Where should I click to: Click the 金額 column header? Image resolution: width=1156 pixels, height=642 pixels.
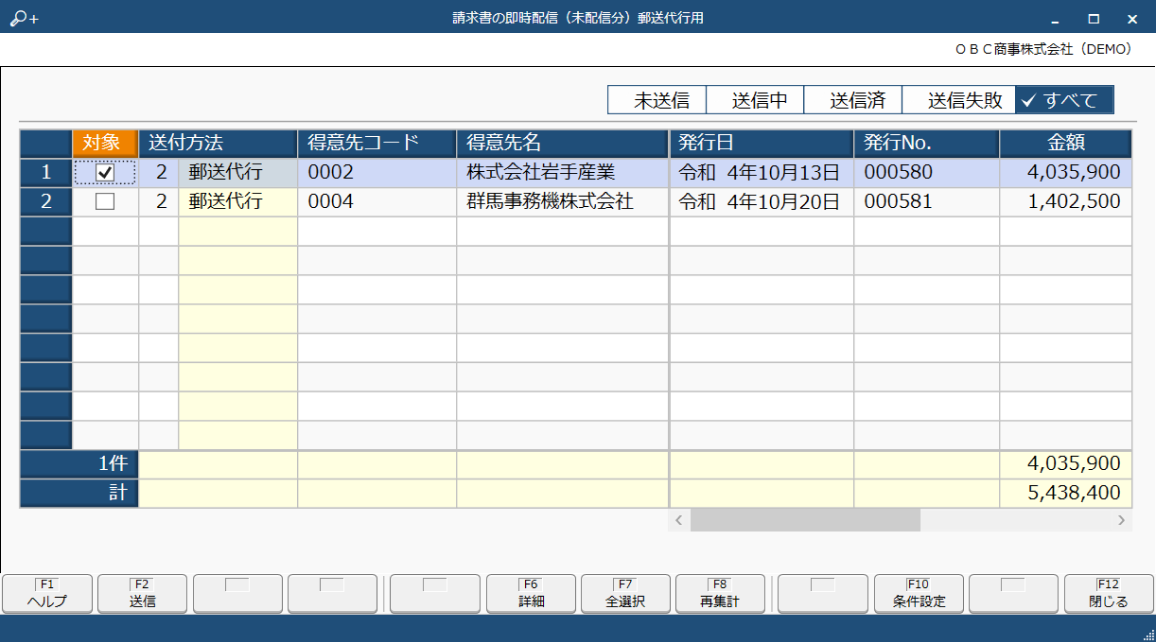(1065, 143)
